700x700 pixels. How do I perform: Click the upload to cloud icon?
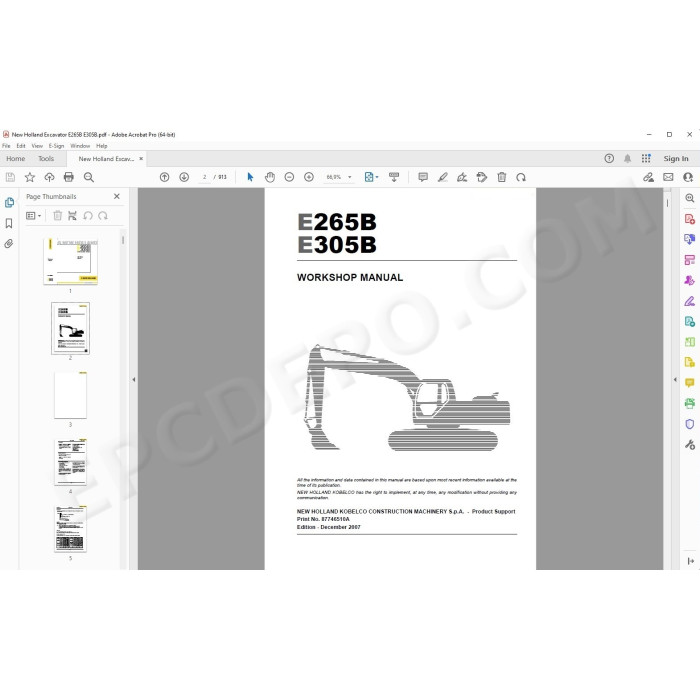pos(49,177)
